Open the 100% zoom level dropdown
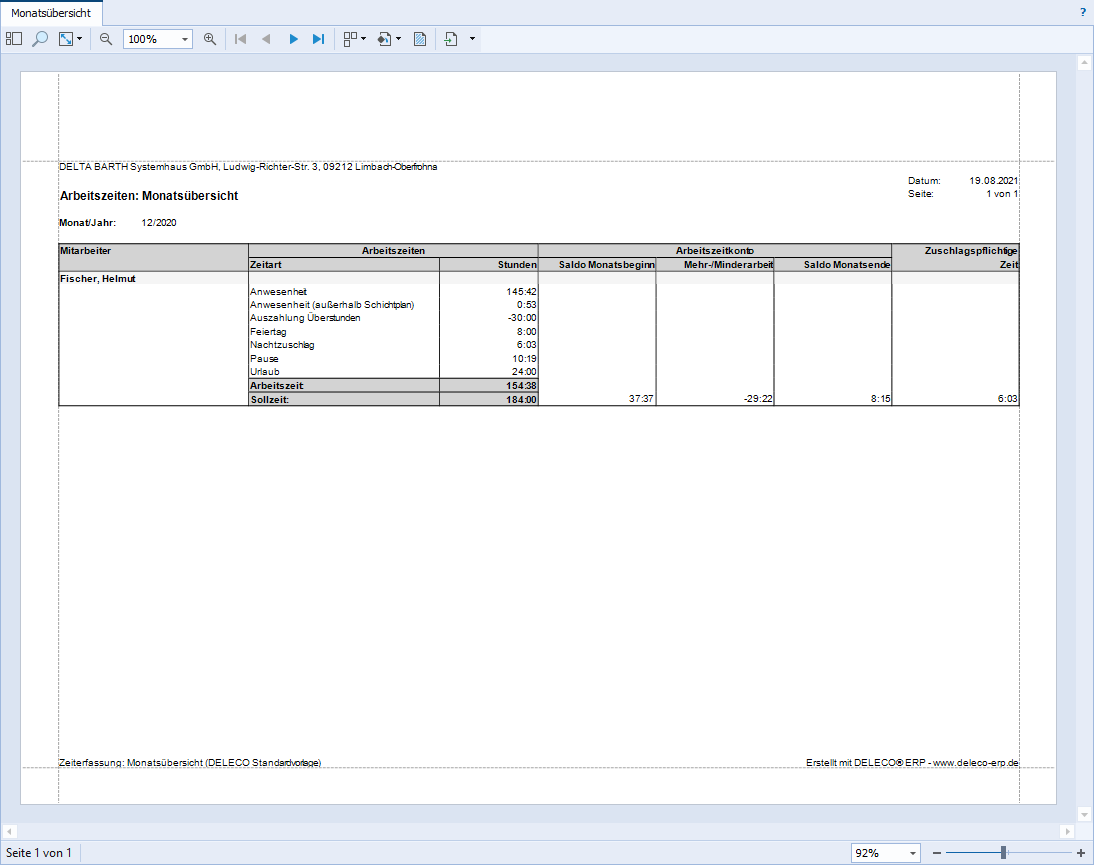Image resolution: width=1094 pixels, height=865 pixels. pyautogui.click(x=185, y=39)
